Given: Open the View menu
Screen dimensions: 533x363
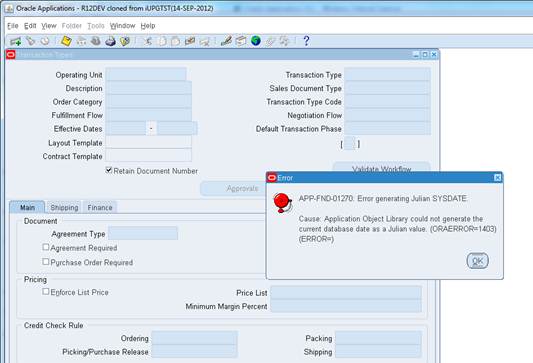Looking at the screenshot, I should pyautogui.click(x=49, y=26).
